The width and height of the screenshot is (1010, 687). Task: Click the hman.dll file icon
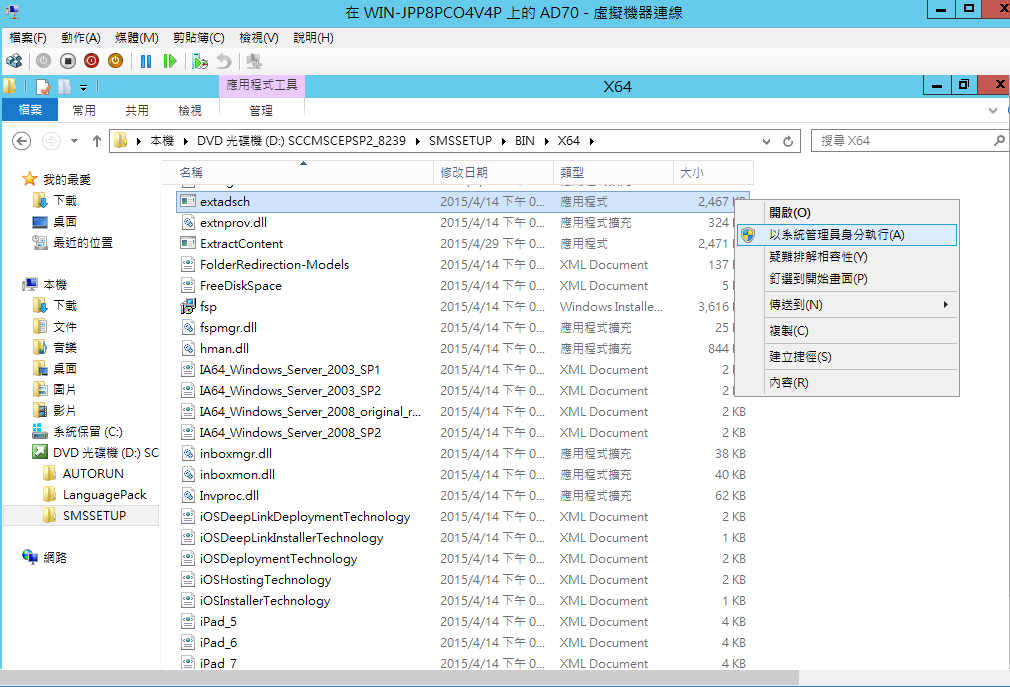[x=188, y=348]
